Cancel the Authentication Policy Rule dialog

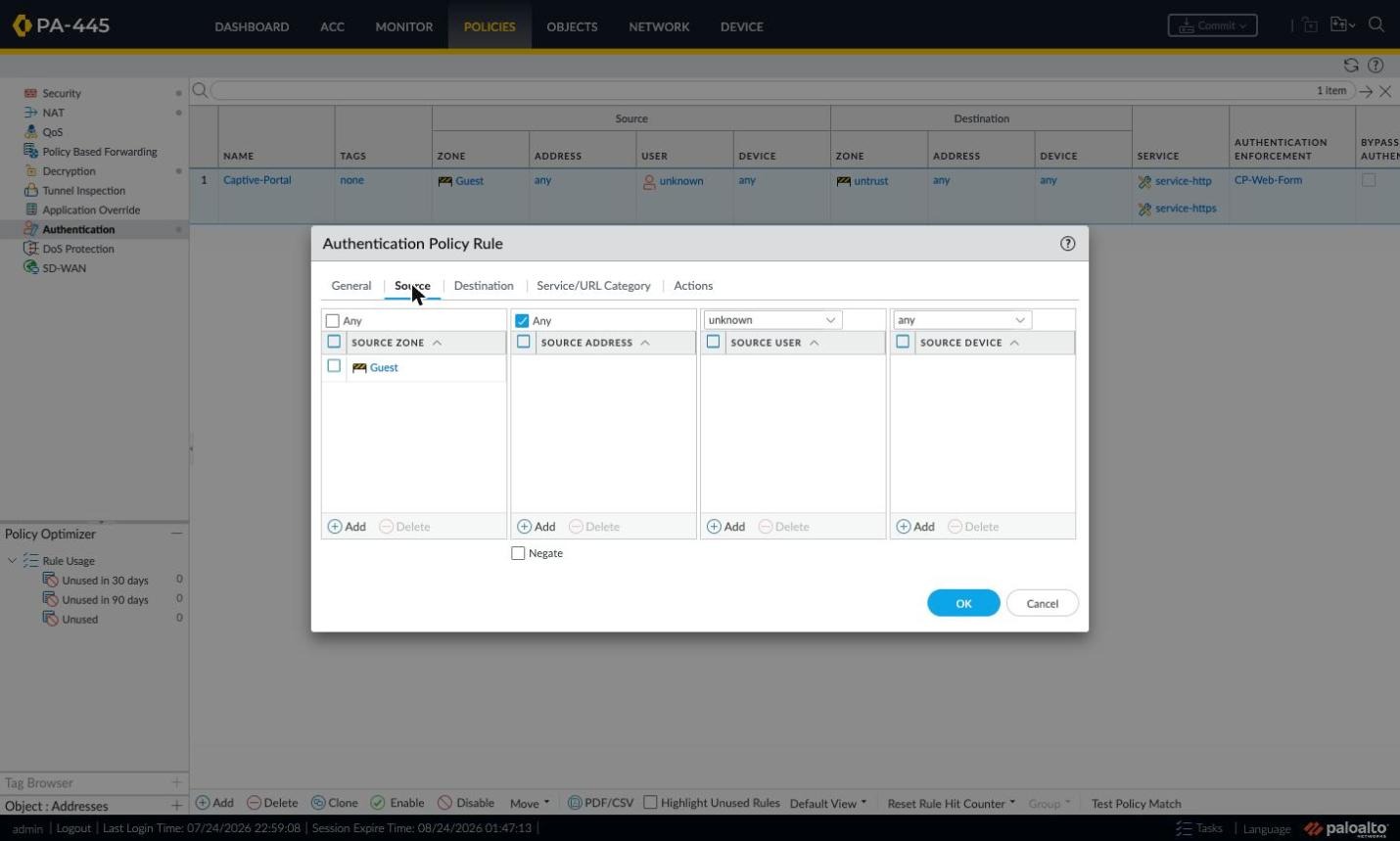[x=1042, y=603]
